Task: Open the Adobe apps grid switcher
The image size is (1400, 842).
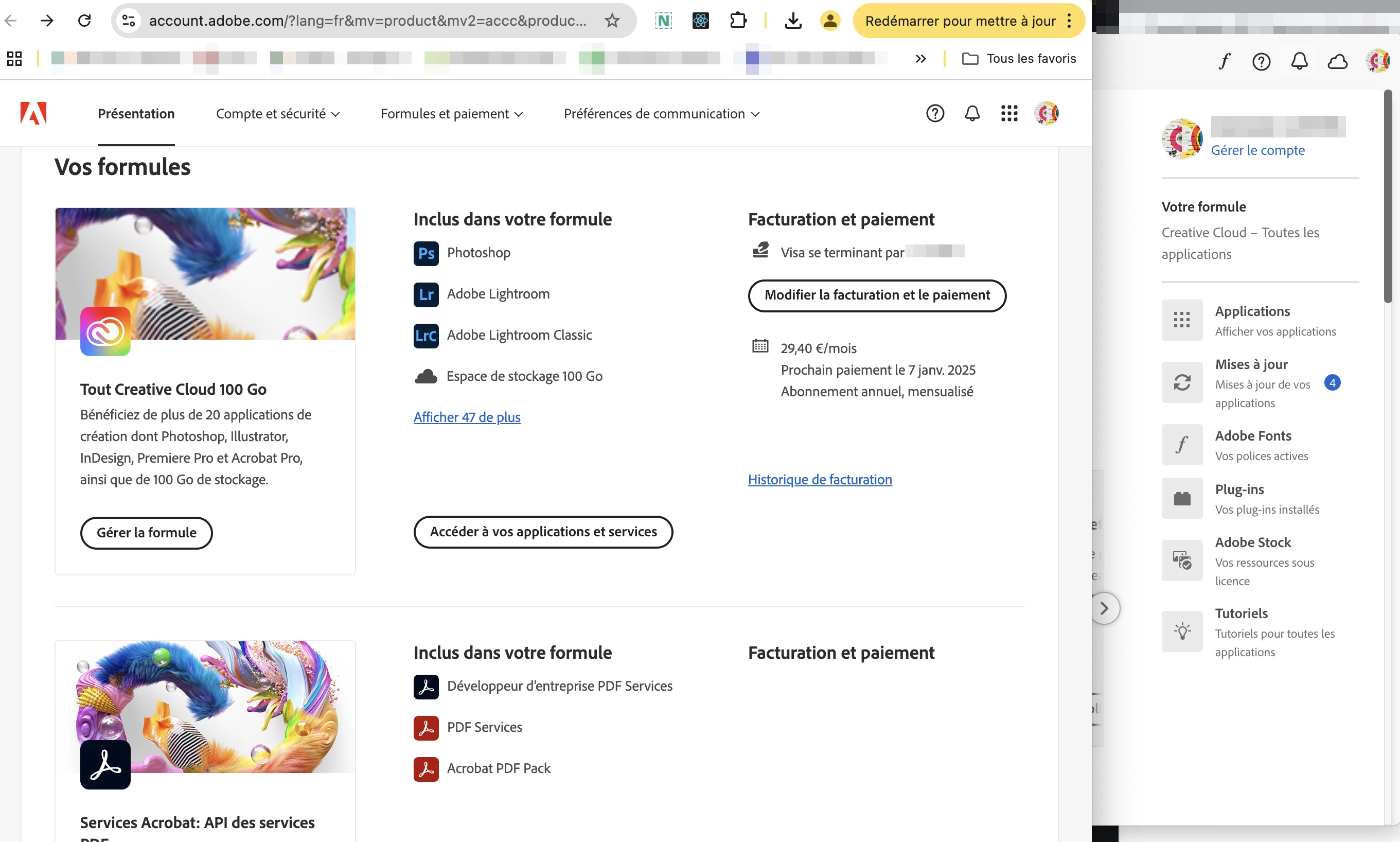Action: coord(1009,113)
